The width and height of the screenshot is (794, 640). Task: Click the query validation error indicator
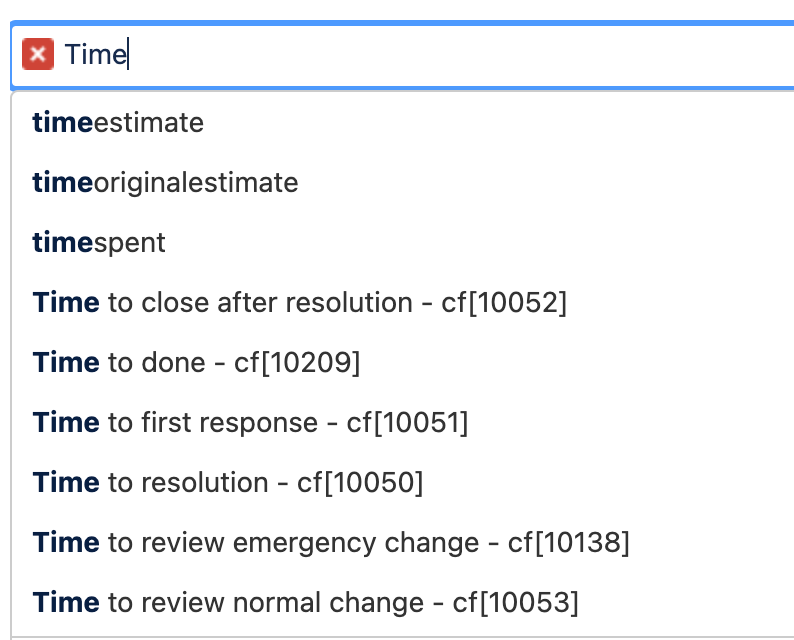click(x=37, y=54)
